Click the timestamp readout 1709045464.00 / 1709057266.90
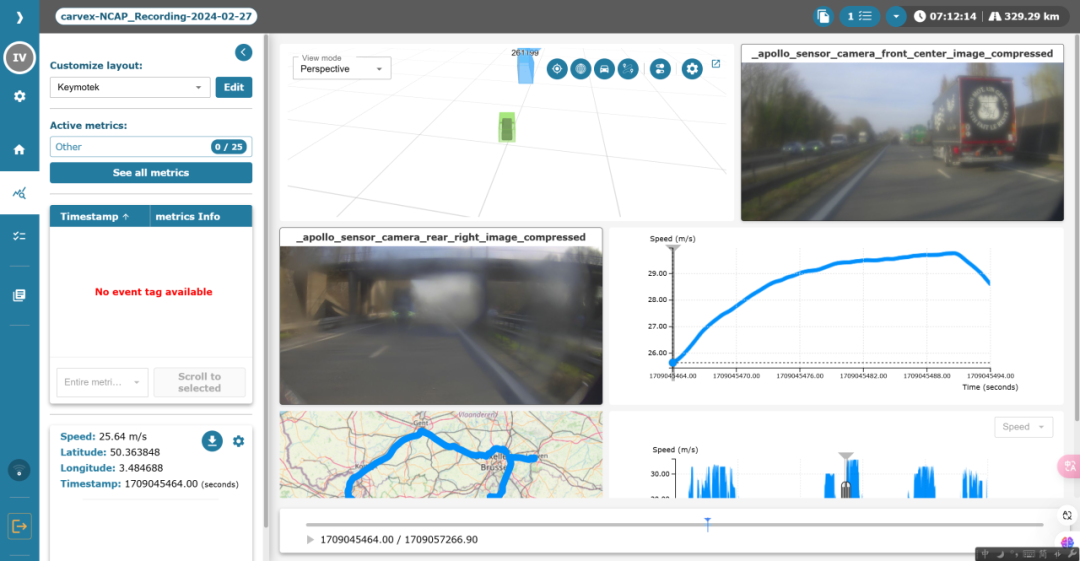The height and width of the screenshot is (561, 1080). [399, 540]
